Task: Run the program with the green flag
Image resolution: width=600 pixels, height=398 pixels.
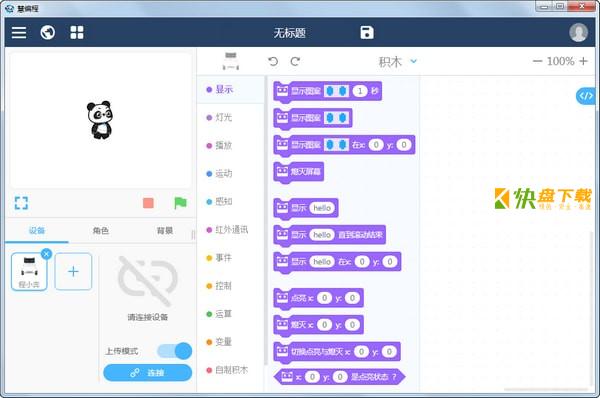Action: (180, 203)
